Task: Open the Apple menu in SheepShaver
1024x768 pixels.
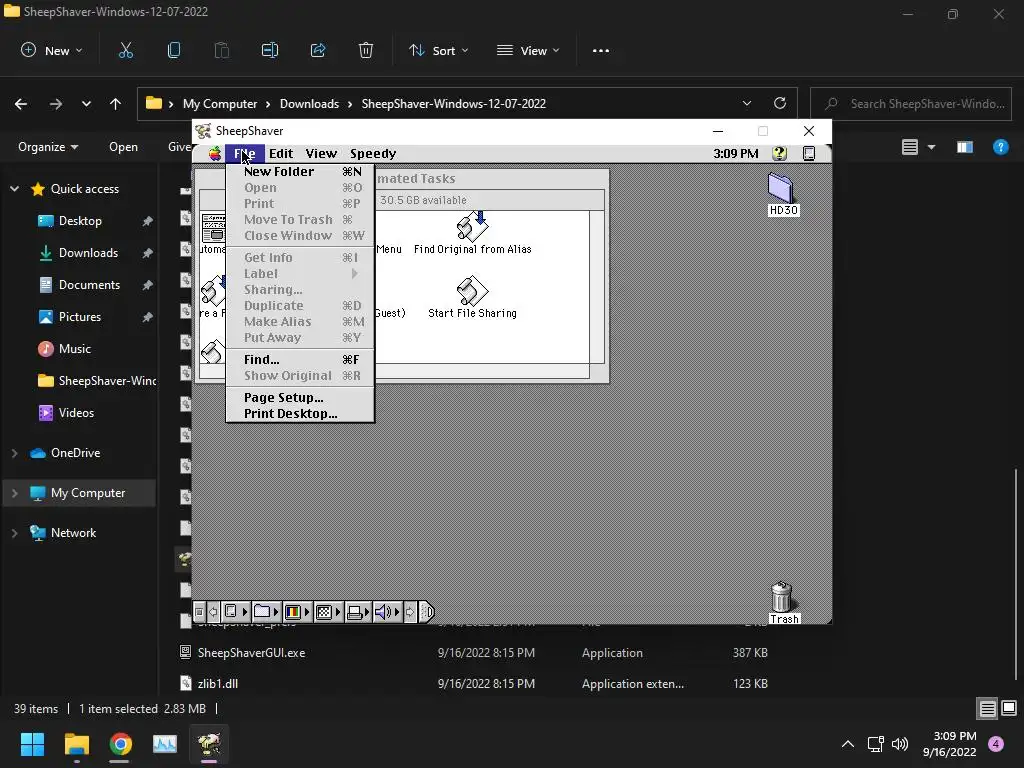Action: click(215, 153)
